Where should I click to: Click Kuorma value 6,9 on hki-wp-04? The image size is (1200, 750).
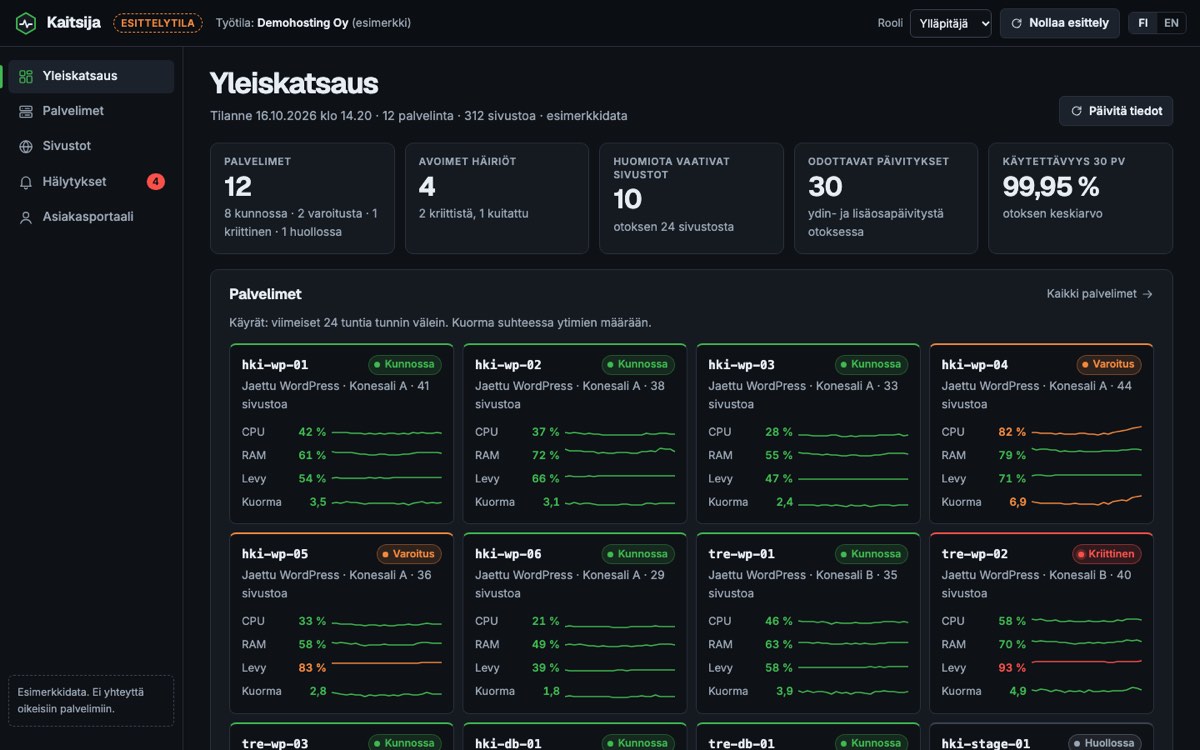coord(1018,502)
